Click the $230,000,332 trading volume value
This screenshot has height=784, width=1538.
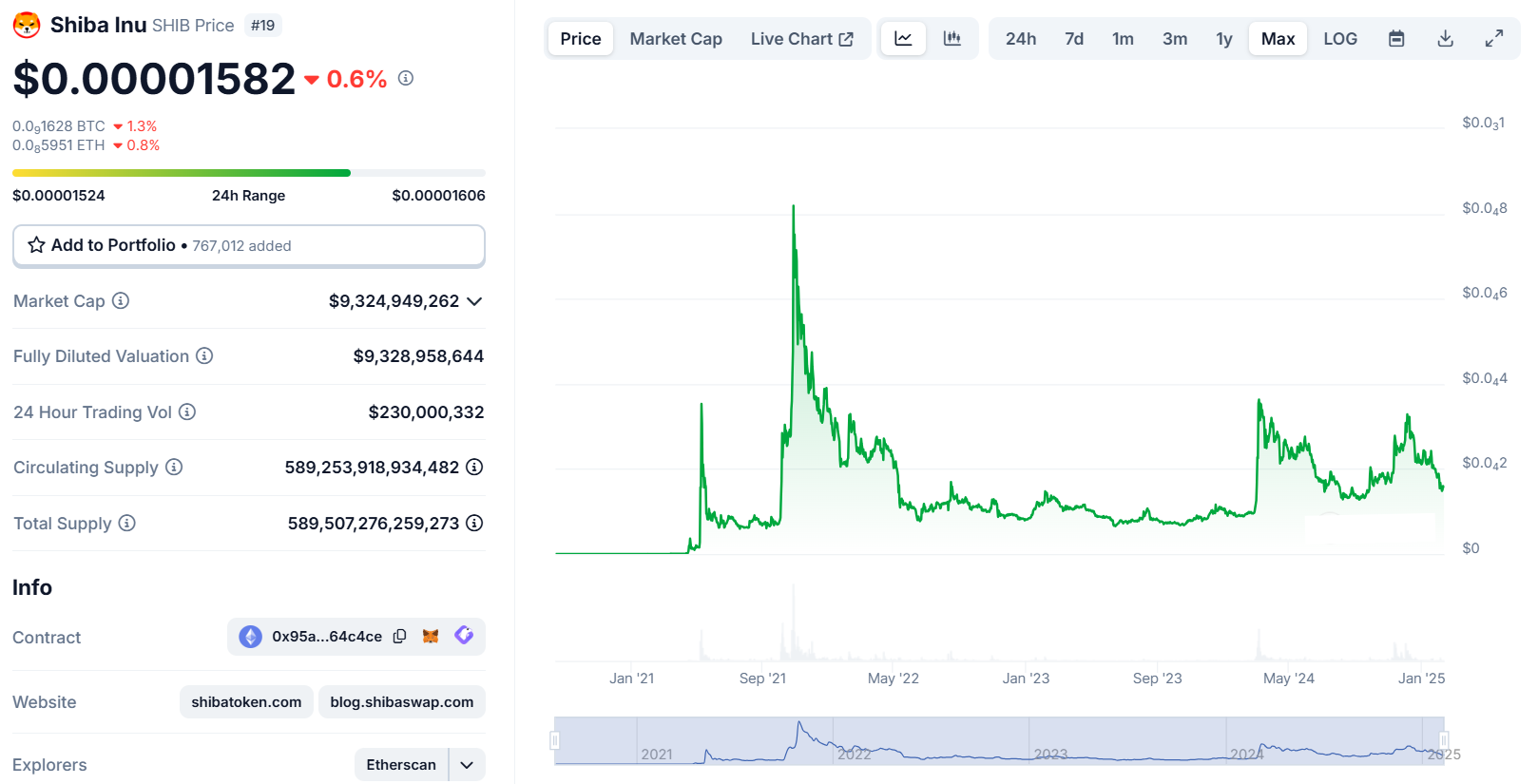pos(426,412)
